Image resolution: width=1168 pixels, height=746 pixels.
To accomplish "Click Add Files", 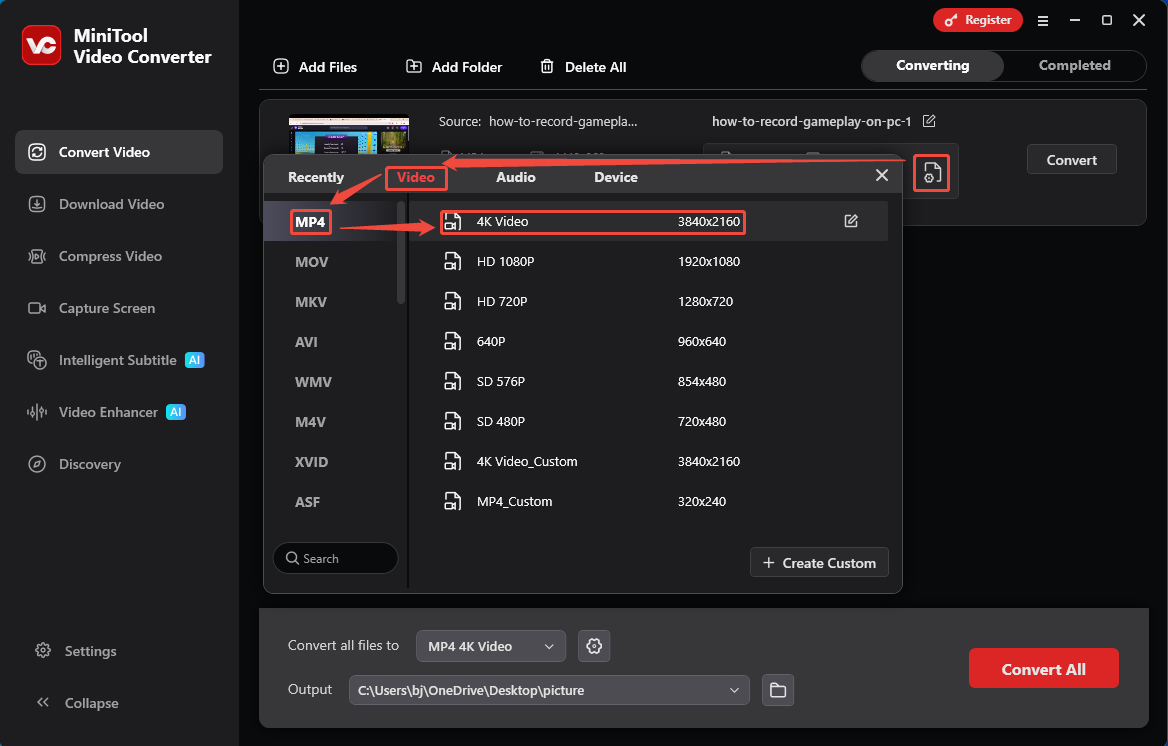I will click(x=315, y=67).
